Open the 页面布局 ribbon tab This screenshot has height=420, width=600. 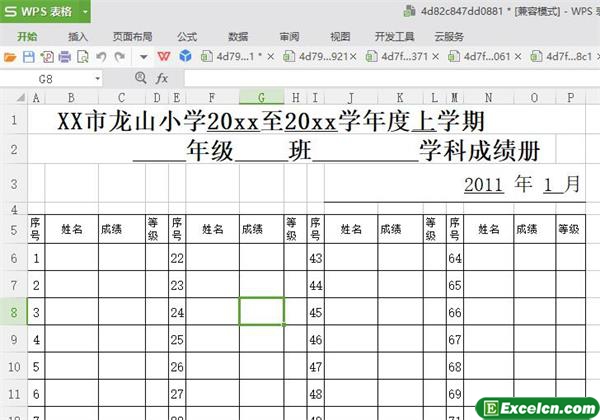click(132, 37)
